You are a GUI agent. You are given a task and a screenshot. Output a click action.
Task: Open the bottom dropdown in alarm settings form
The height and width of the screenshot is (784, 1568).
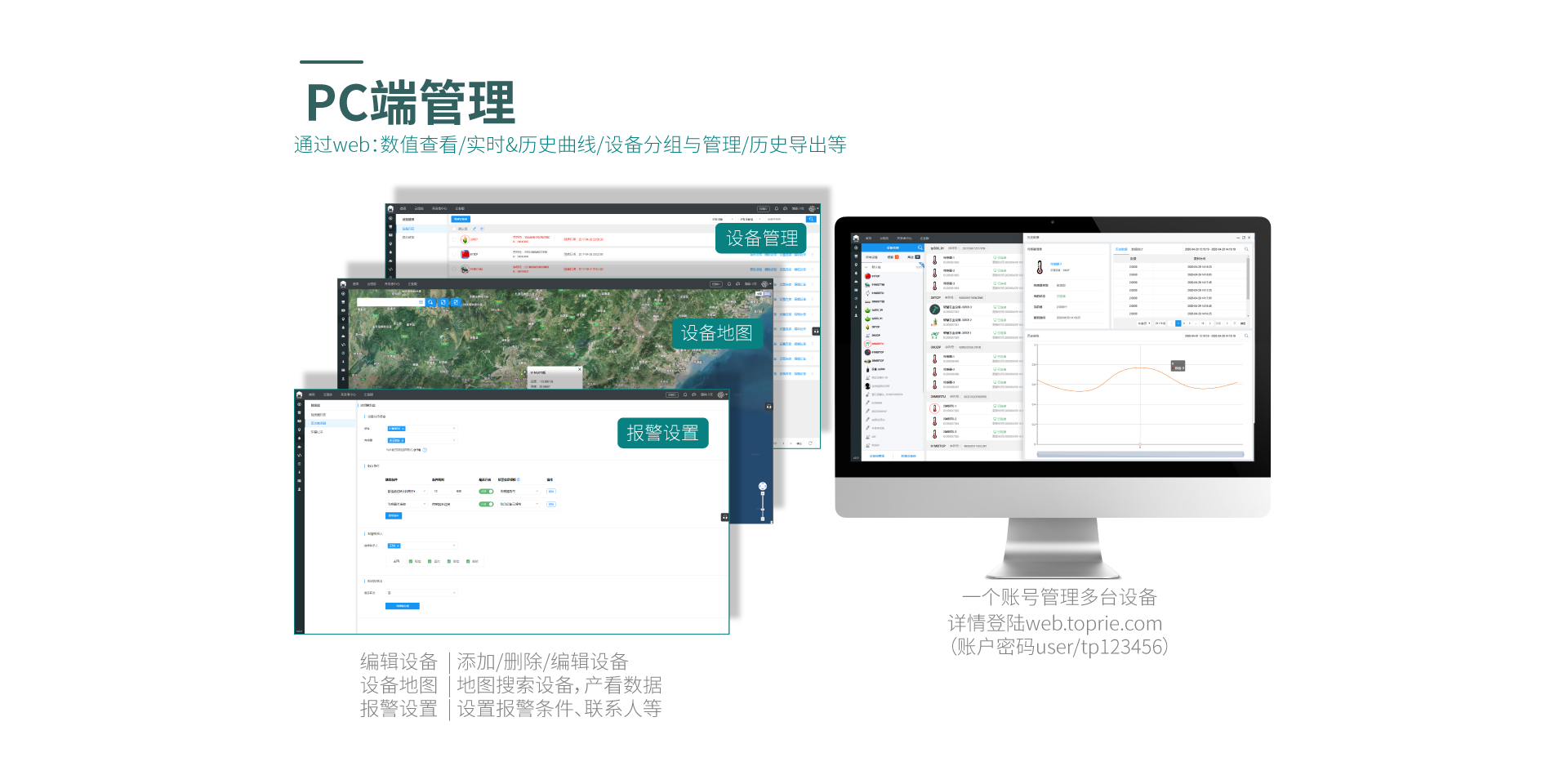pos(421,593)
